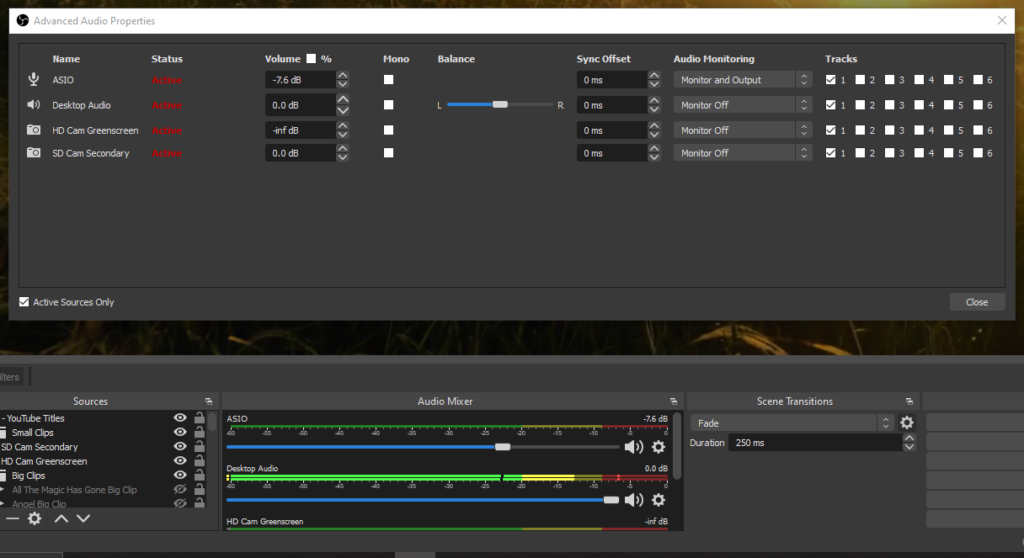Uncheck Active Sources Only

24,302
